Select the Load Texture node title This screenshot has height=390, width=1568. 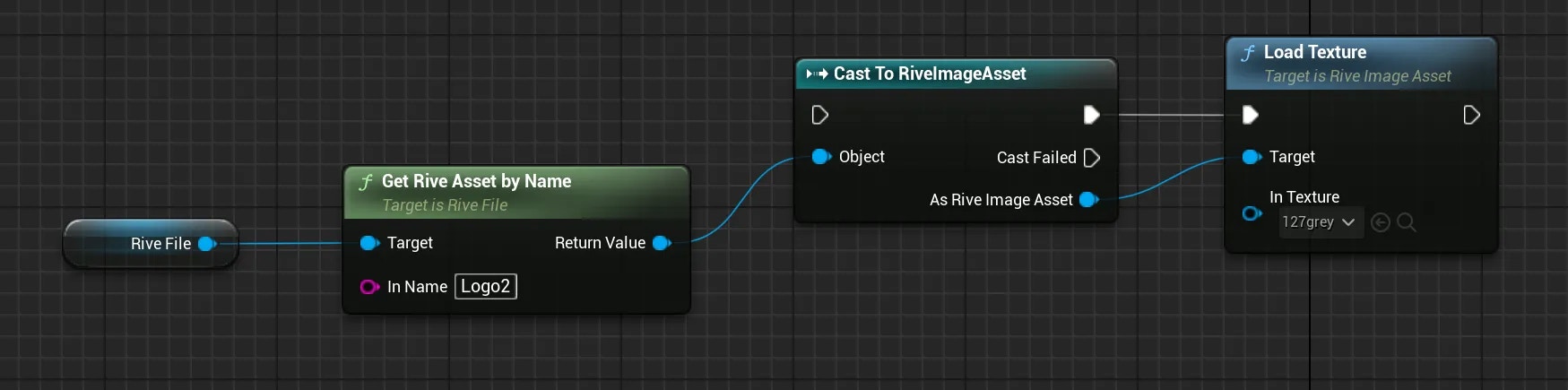pyautogui.click(x=1315, y=52)
